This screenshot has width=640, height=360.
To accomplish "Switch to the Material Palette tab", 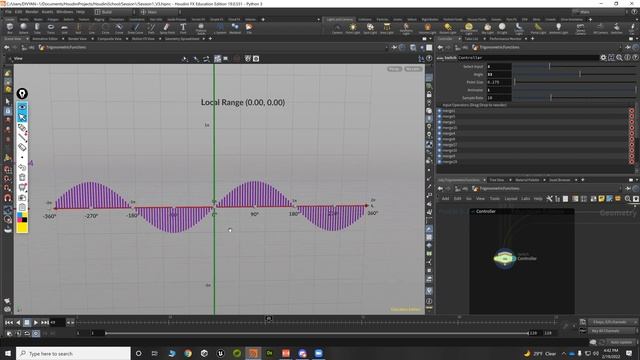I will pos(527,180).
